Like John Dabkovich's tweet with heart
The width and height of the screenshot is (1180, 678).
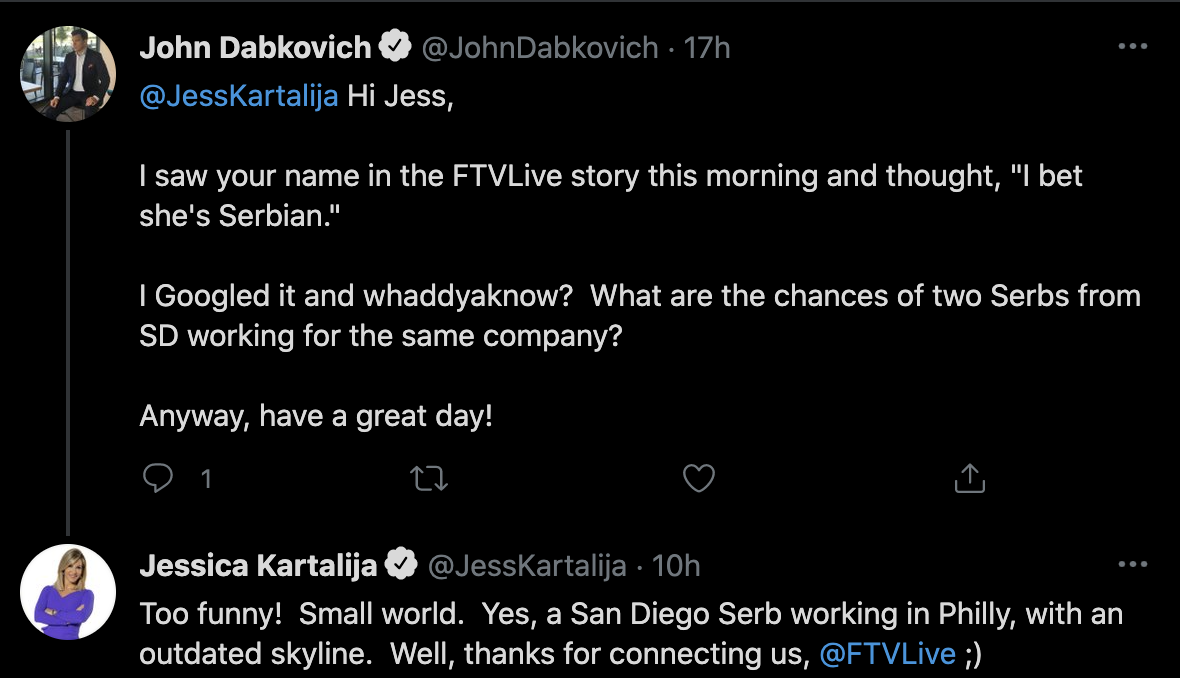click(698, 478)
